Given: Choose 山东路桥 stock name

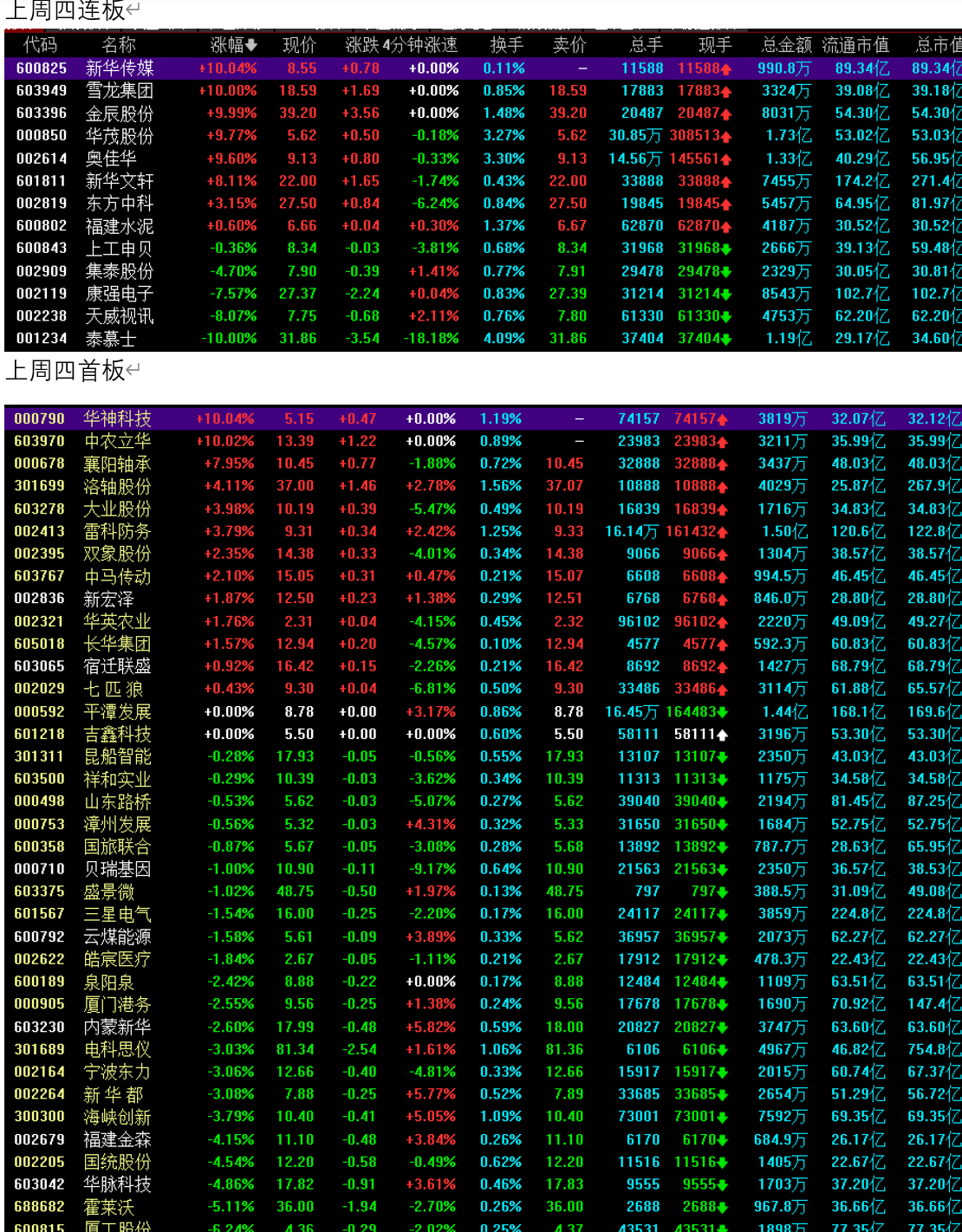Looking at the screenshot, I should [117, 801].
